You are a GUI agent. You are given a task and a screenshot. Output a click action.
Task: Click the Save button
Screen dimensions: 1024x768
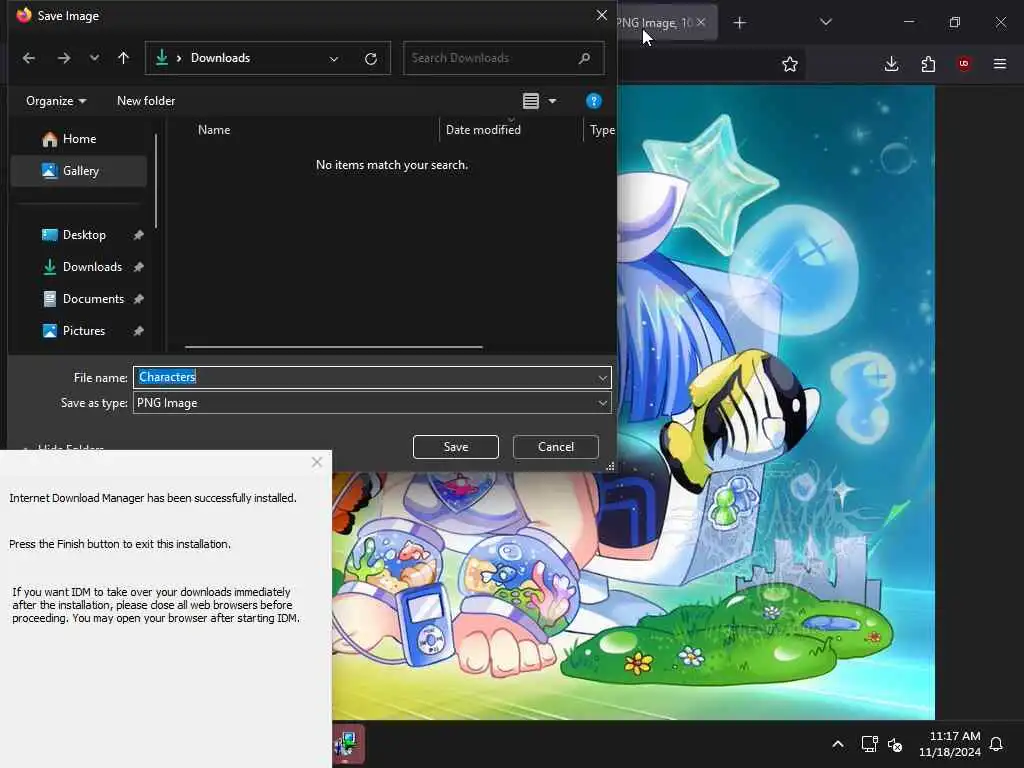(456, 447)
